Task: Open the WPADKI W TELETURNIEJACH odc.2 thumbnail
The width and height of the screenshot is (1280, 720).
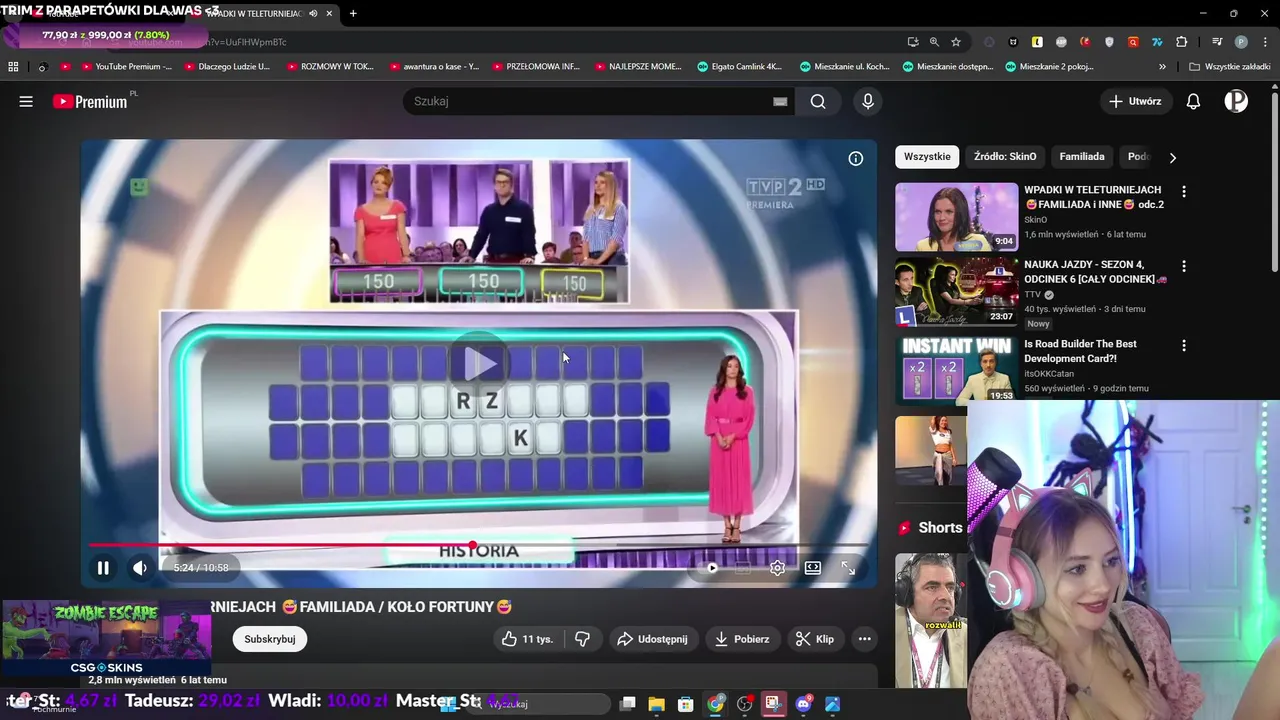Action: [956, 216]
